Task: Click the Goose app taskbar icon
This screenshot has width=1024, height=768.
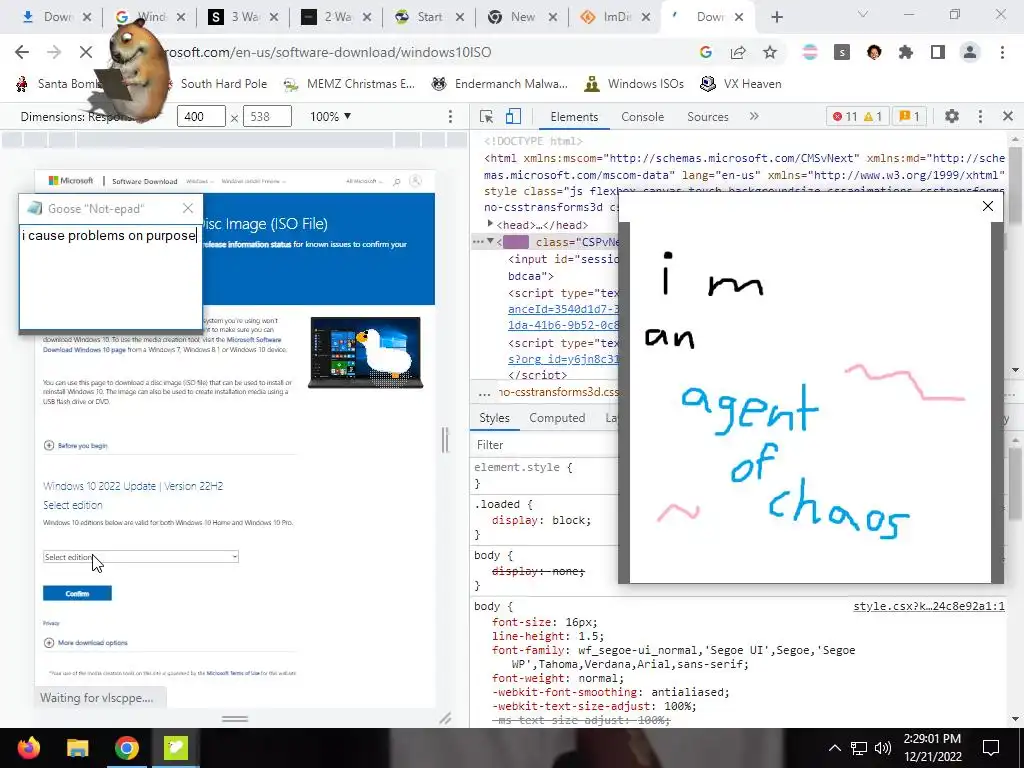Action: [x=176, y=748]
